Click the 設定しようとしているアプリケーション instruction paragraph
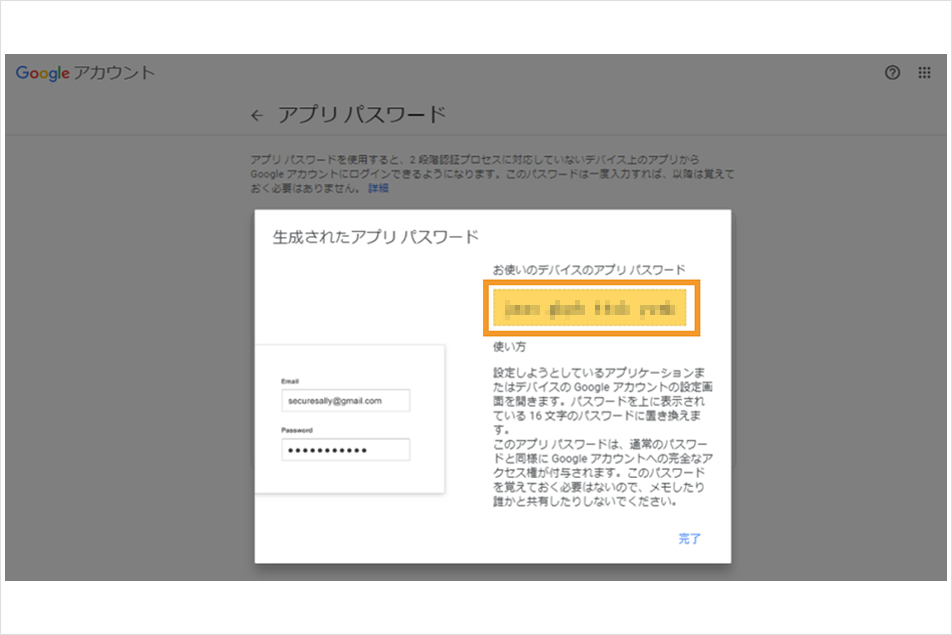Viewport: 952px width, 635px height. [x=602, y=401]
